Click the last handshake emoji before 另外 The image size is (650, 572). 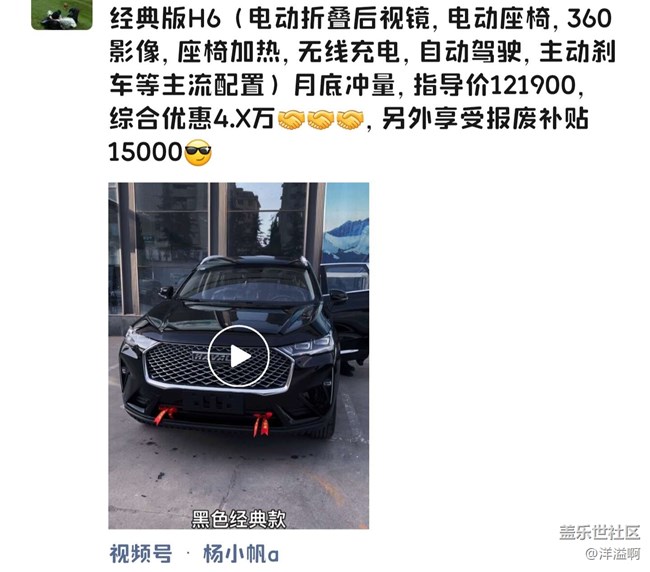(x=350, y=120)
